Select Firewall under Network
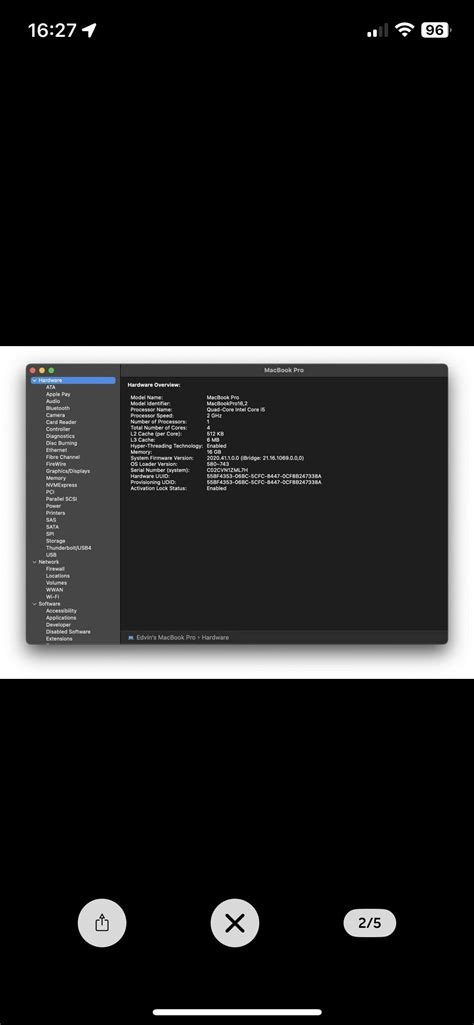This screenshot has height=1025, width=474. click(55, 569)
